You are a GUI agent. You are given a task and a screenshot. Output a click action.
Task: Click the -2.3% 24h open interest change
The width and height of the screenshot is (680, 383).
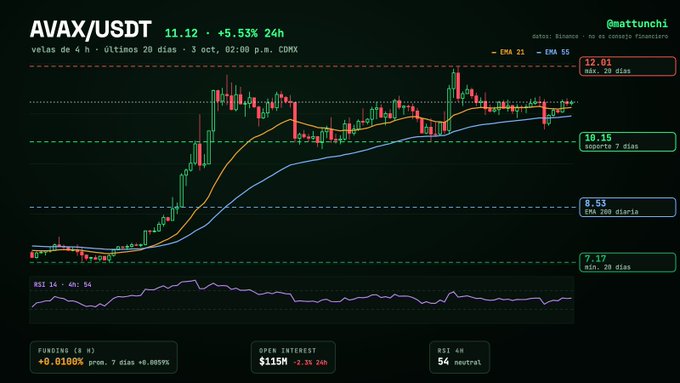pyautogui.click(x=311, y=363)
